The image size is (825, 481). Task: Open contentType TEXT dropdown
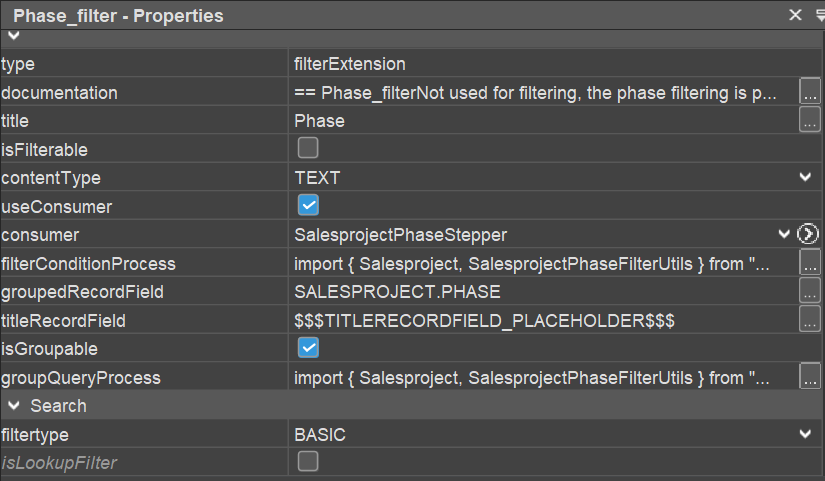coord(806,178)
